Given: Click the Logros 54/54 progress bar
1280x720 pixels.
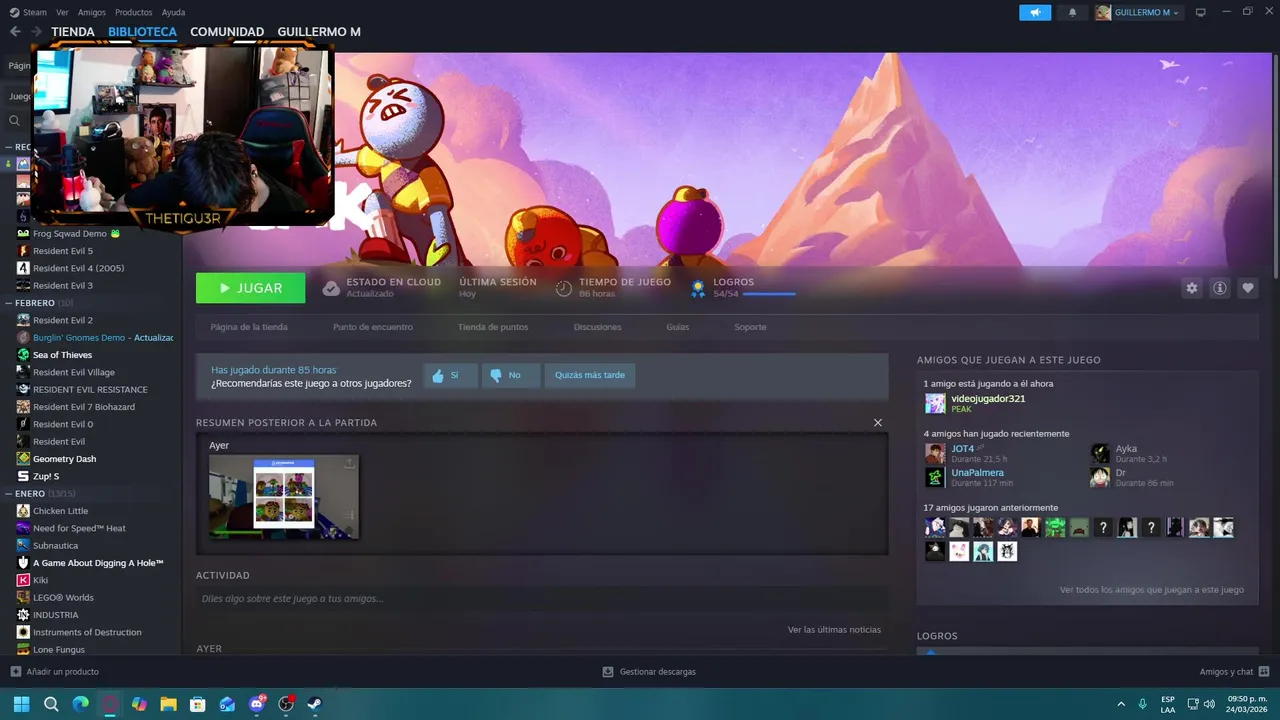Looking at the screenshot, I should 769,294.
